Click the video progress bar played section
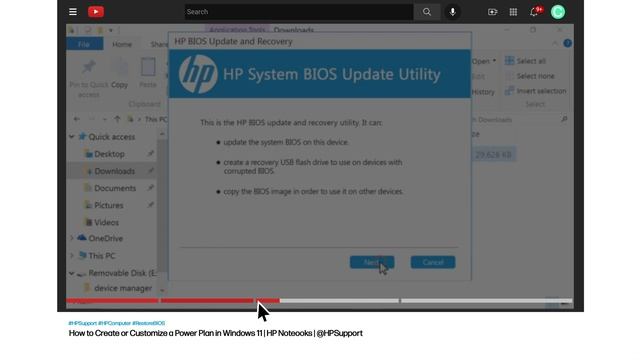This screenshot has width=640, height=360. (x=173, y=301)
